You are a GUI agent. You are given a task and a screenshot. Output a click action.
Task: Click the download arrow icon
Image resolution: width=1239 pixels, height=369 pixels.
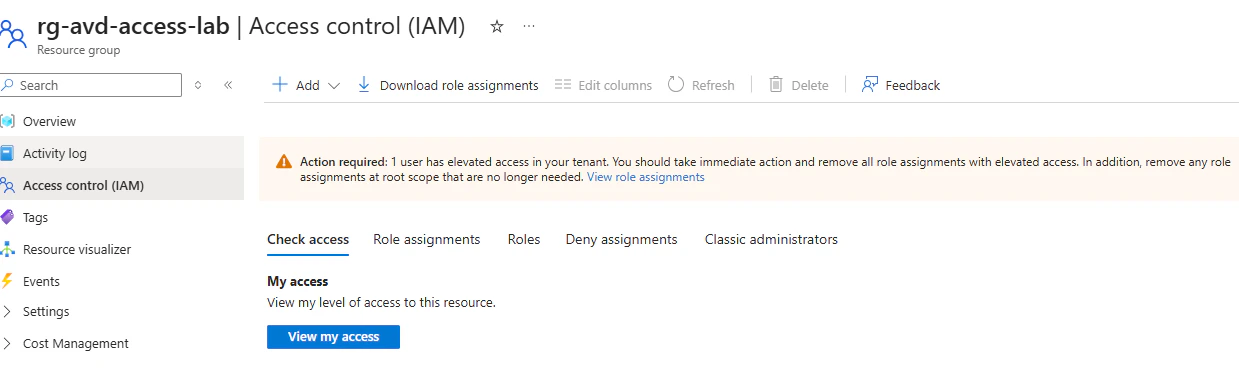click(x=364, y=85)
